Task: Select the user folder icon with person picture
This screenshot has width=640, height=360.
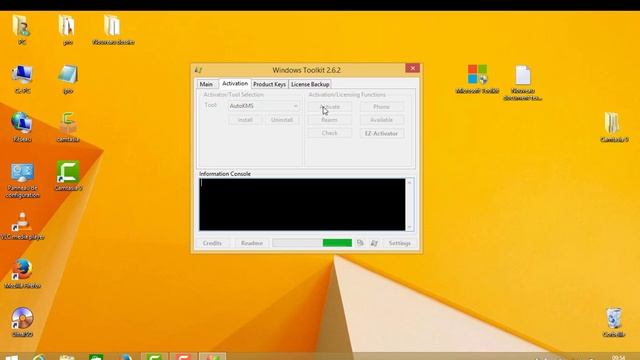Action: [x=22, y=30]
